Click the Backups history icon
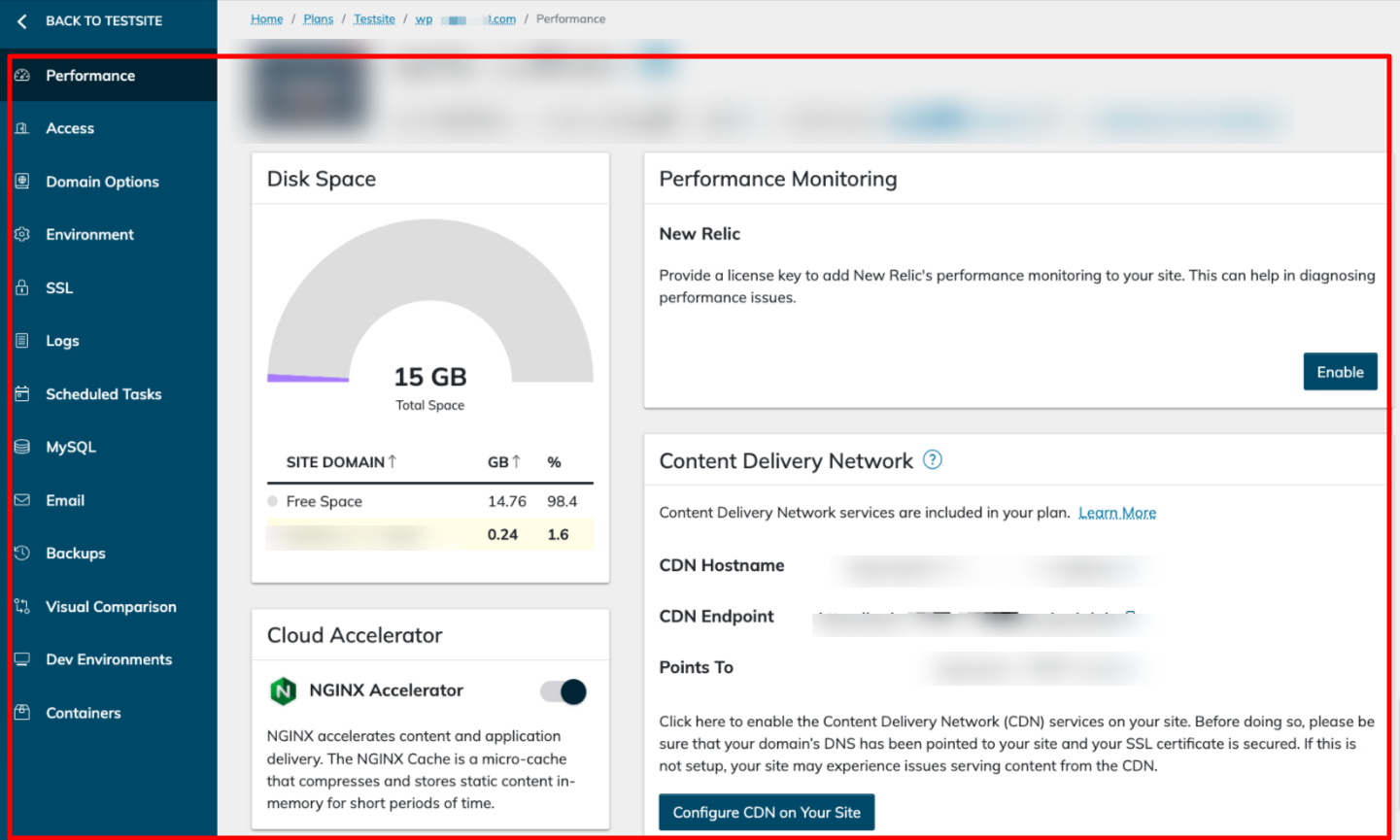The height and width of the screenshot is (840, 1400). point(22,554)
